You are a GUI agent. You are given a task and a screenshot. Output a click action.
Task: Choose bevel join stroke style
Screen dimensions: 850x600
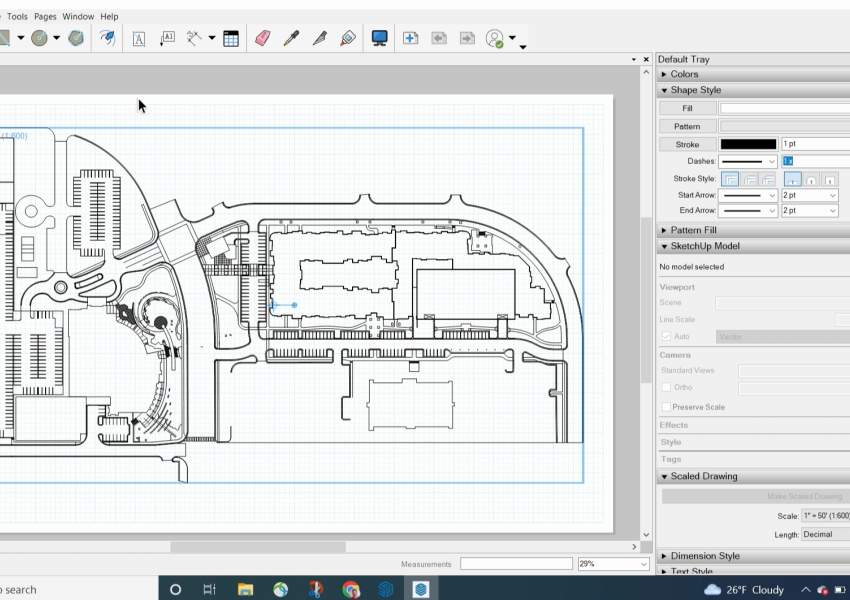[768, 179]
